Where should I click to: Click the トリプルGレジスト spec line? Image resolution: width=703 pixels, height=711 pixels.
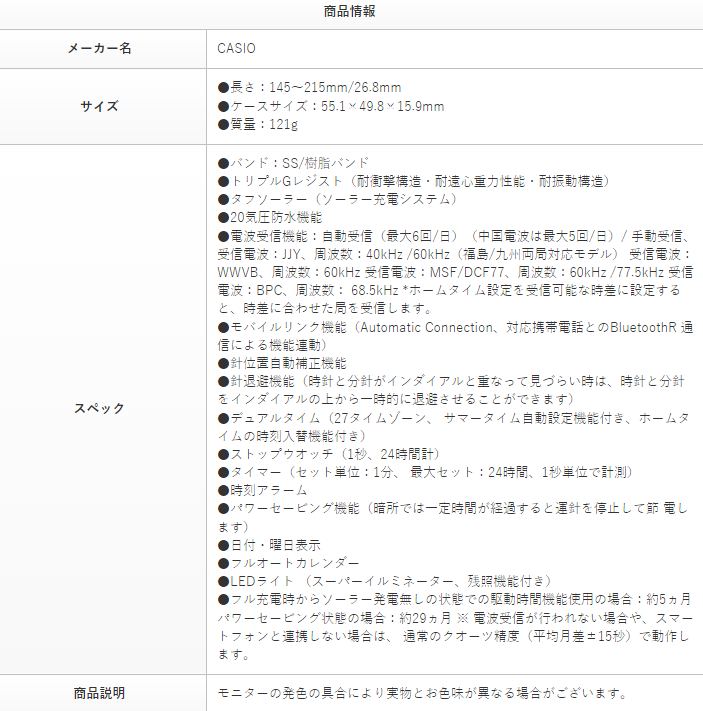(412, 180)
